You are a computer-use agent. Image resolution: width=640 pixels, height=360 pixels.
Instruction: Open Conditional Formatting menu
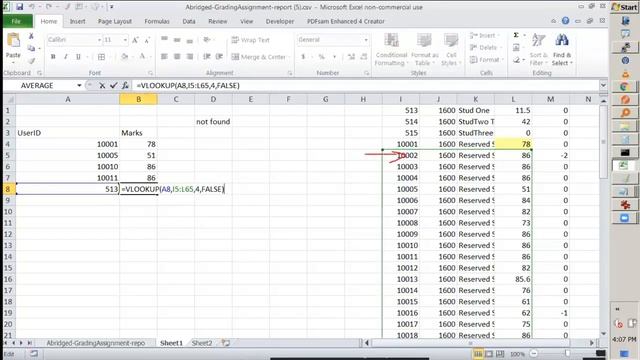coord(391,50)
